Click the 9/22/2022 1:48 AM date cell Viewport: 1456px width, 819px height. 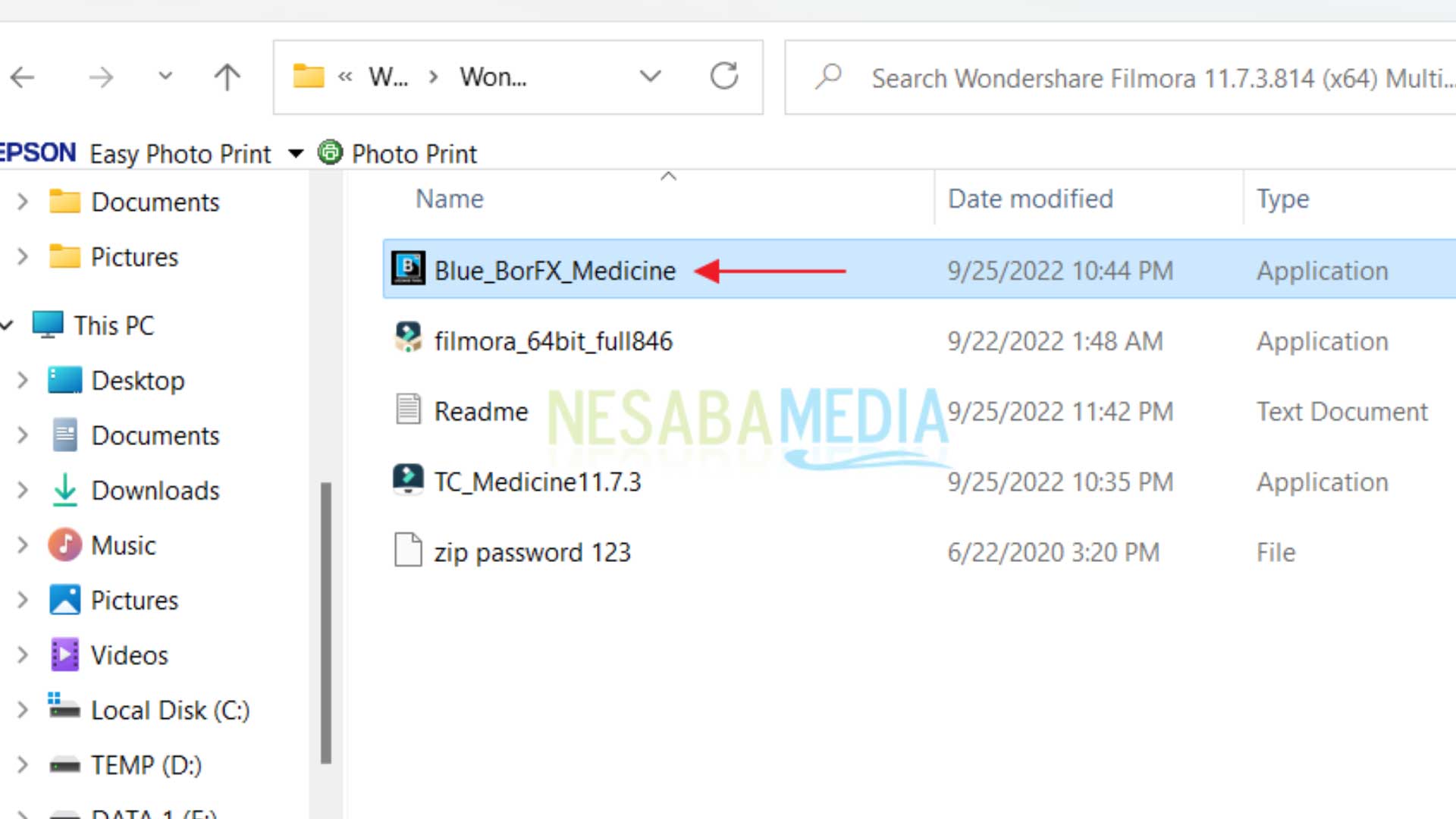[1055, 341]
